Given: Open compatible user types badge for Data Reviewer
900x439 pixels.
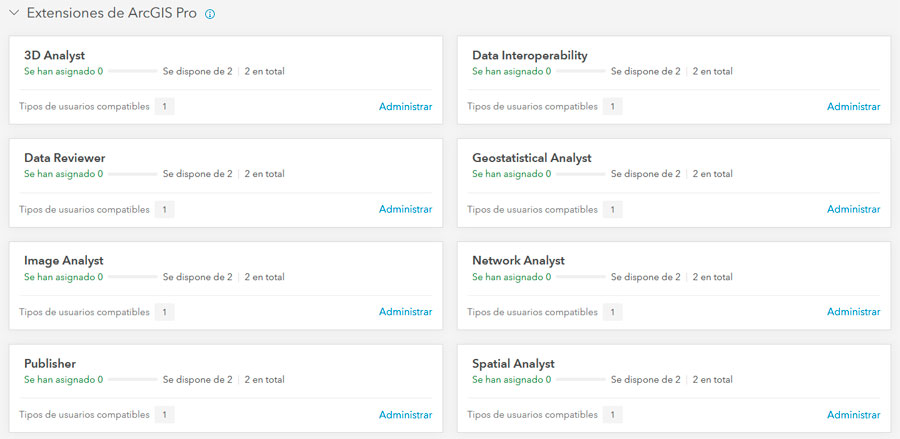Looking at the screenshot, I should pyautogui.click(x=164, y=209).
